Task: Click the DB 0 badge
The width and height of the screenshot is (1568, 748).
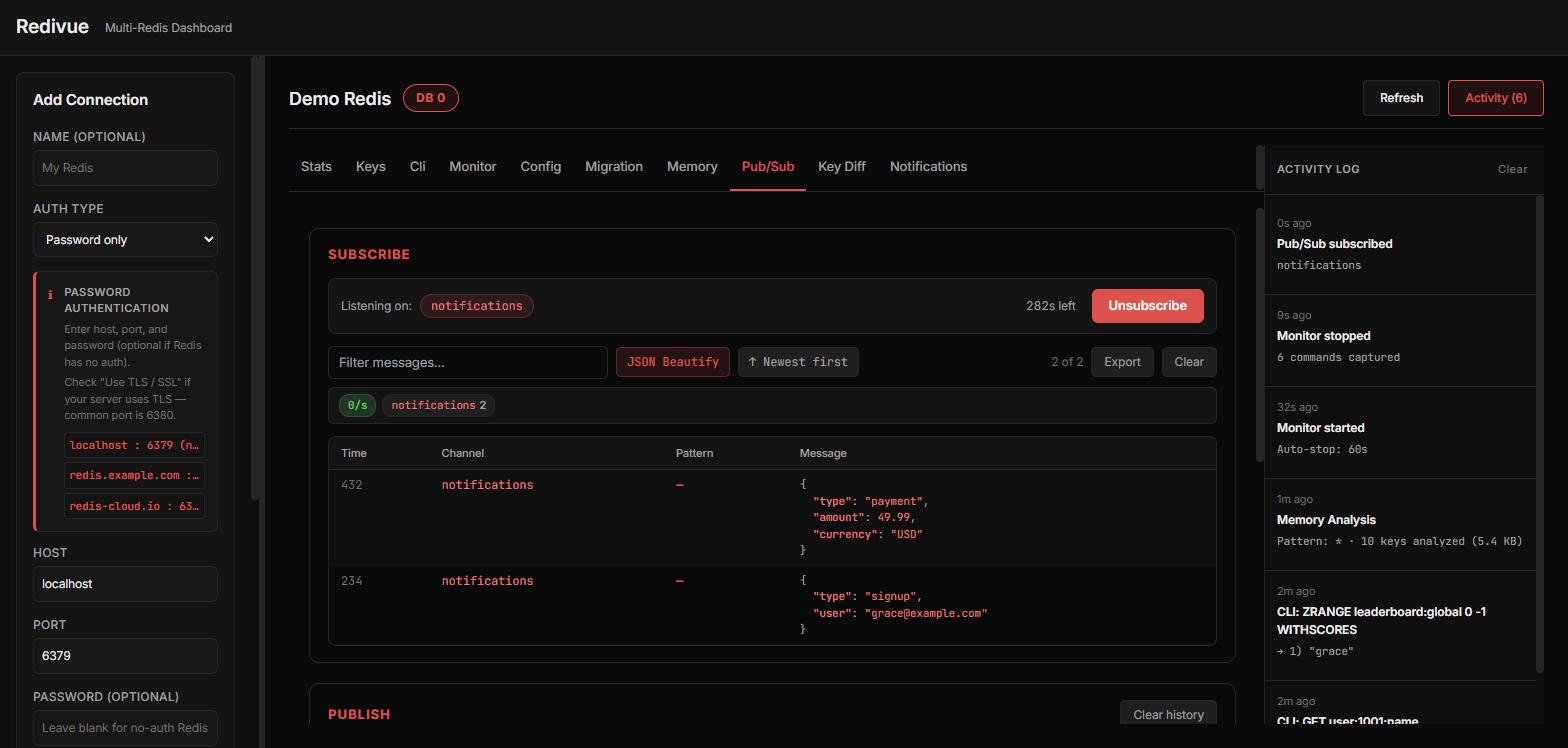Action: (430, 98)
